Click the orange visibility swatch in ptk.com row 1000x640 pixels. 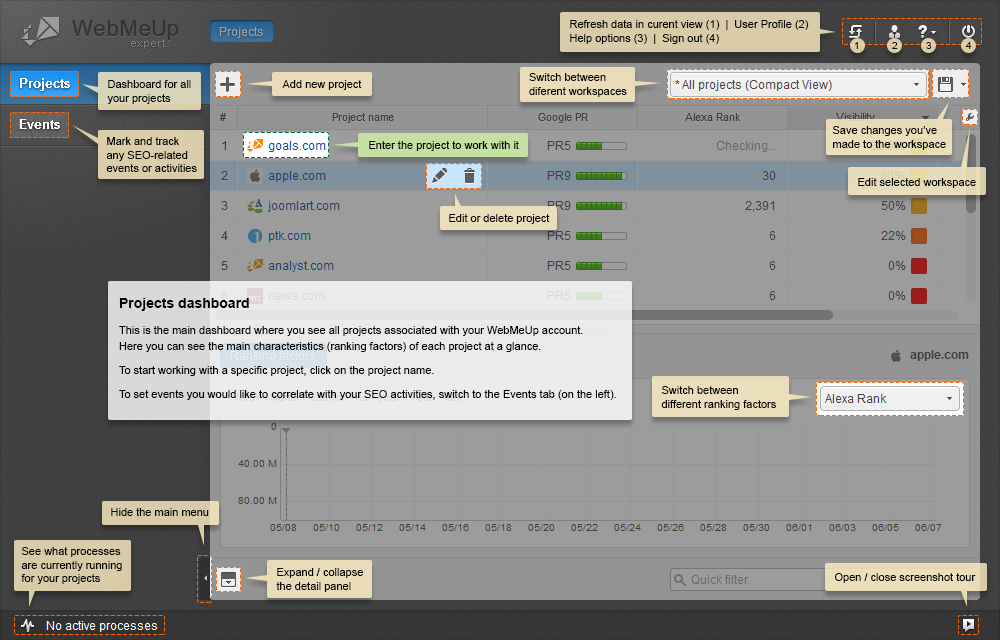point(919,236)
